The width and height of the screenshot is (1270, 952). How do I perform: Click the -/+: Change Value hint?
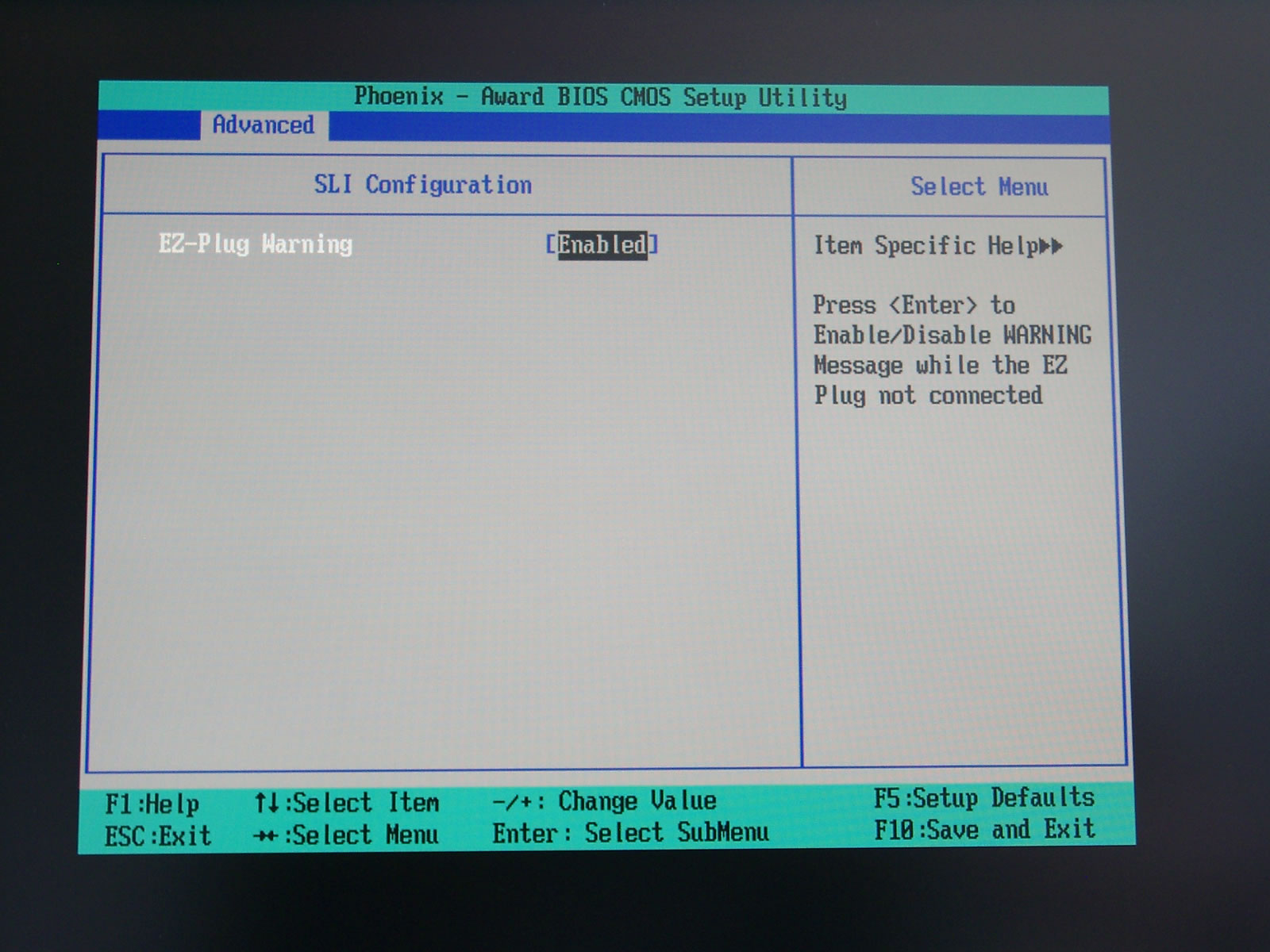click(x=604, y=801)
